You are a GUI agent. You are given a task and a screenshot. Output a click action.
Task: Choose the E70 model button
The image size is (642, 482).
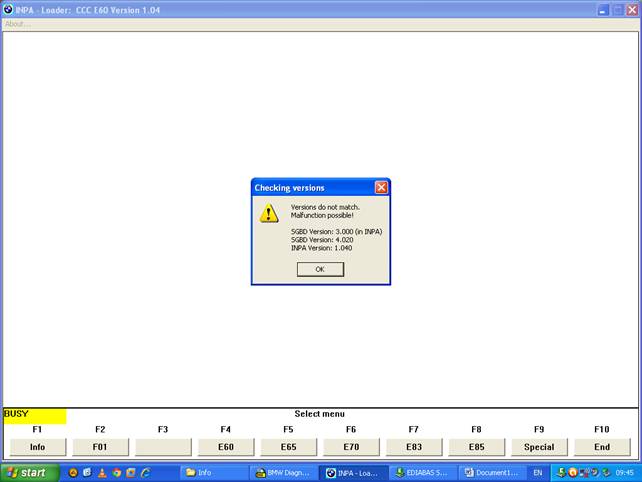(351, 447)
